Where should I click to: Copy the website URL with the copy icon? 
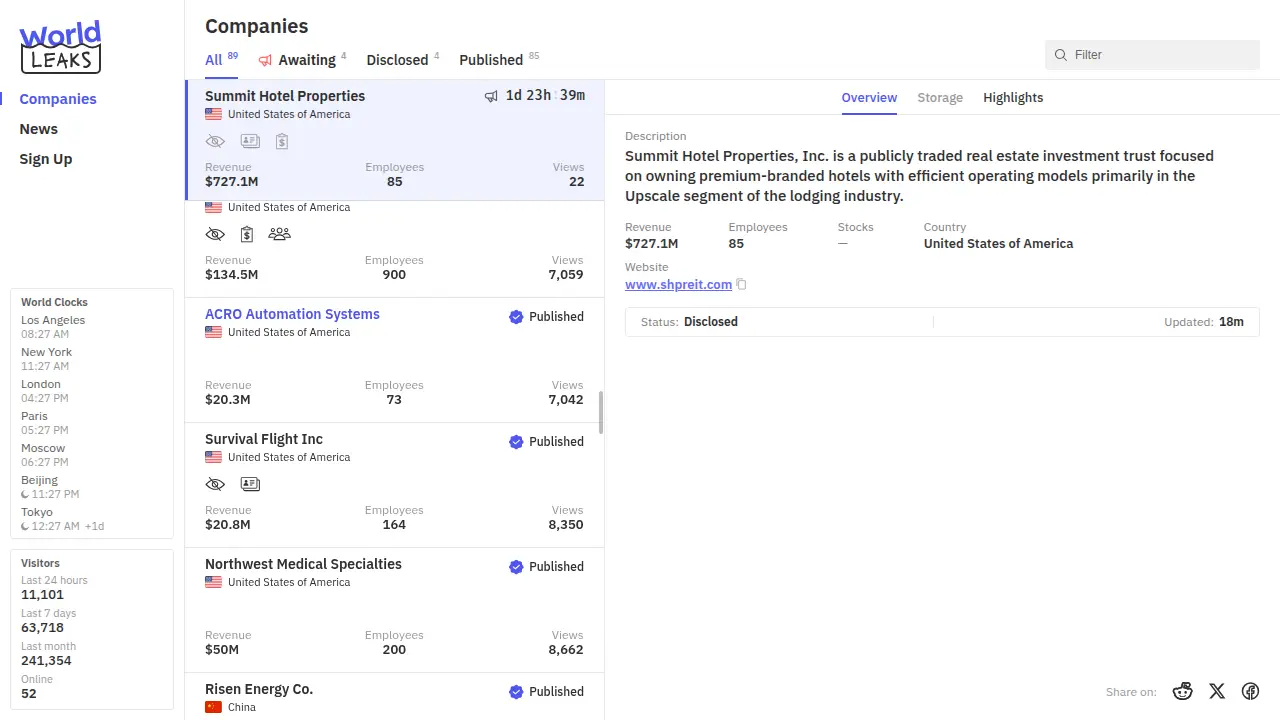pyautogui.click(x=741, y=285)
